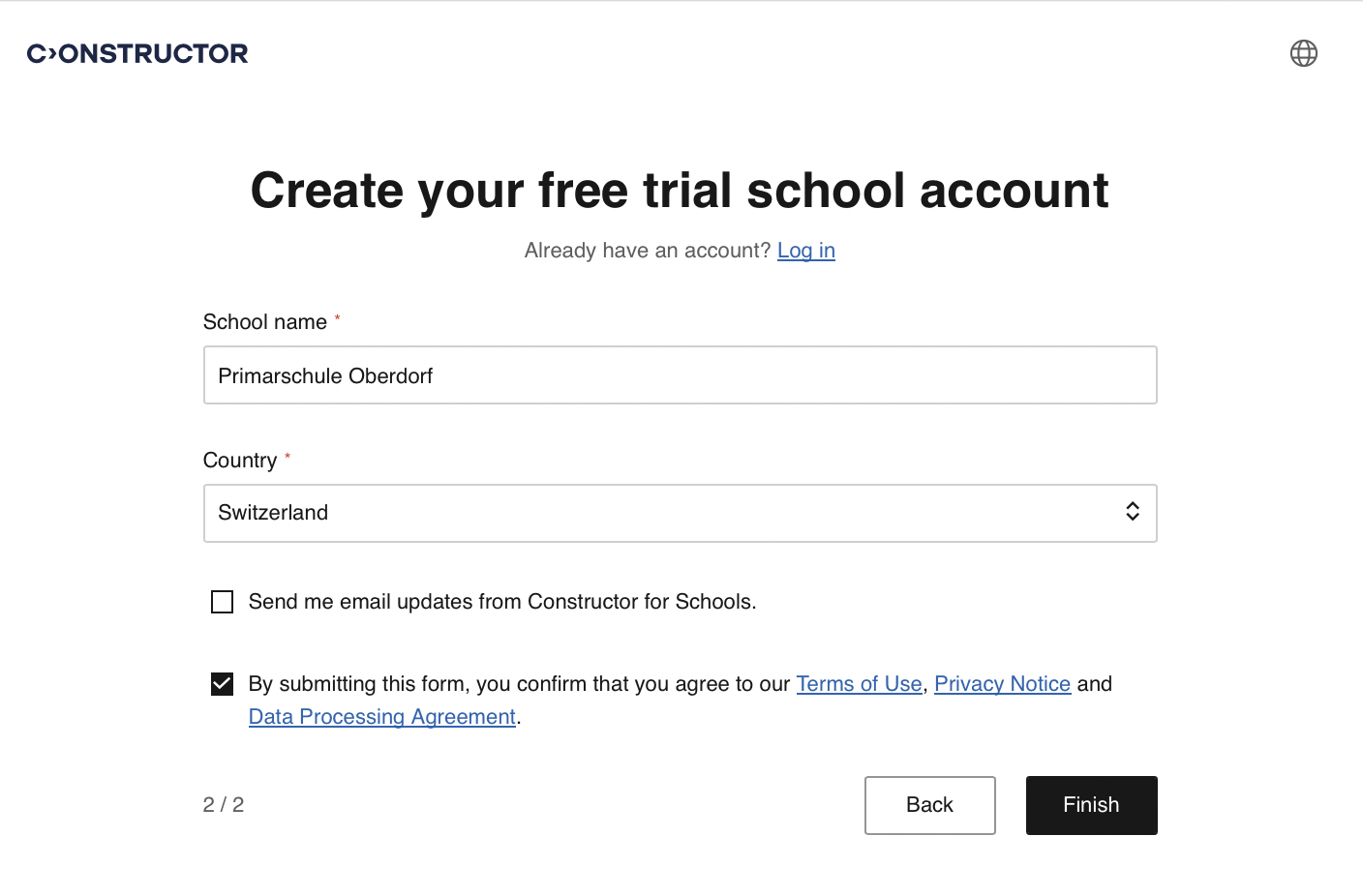Screen dimensions: 1363x896
Task: Click the chevron arrows in the Country field
Action: pos(1132,512)
